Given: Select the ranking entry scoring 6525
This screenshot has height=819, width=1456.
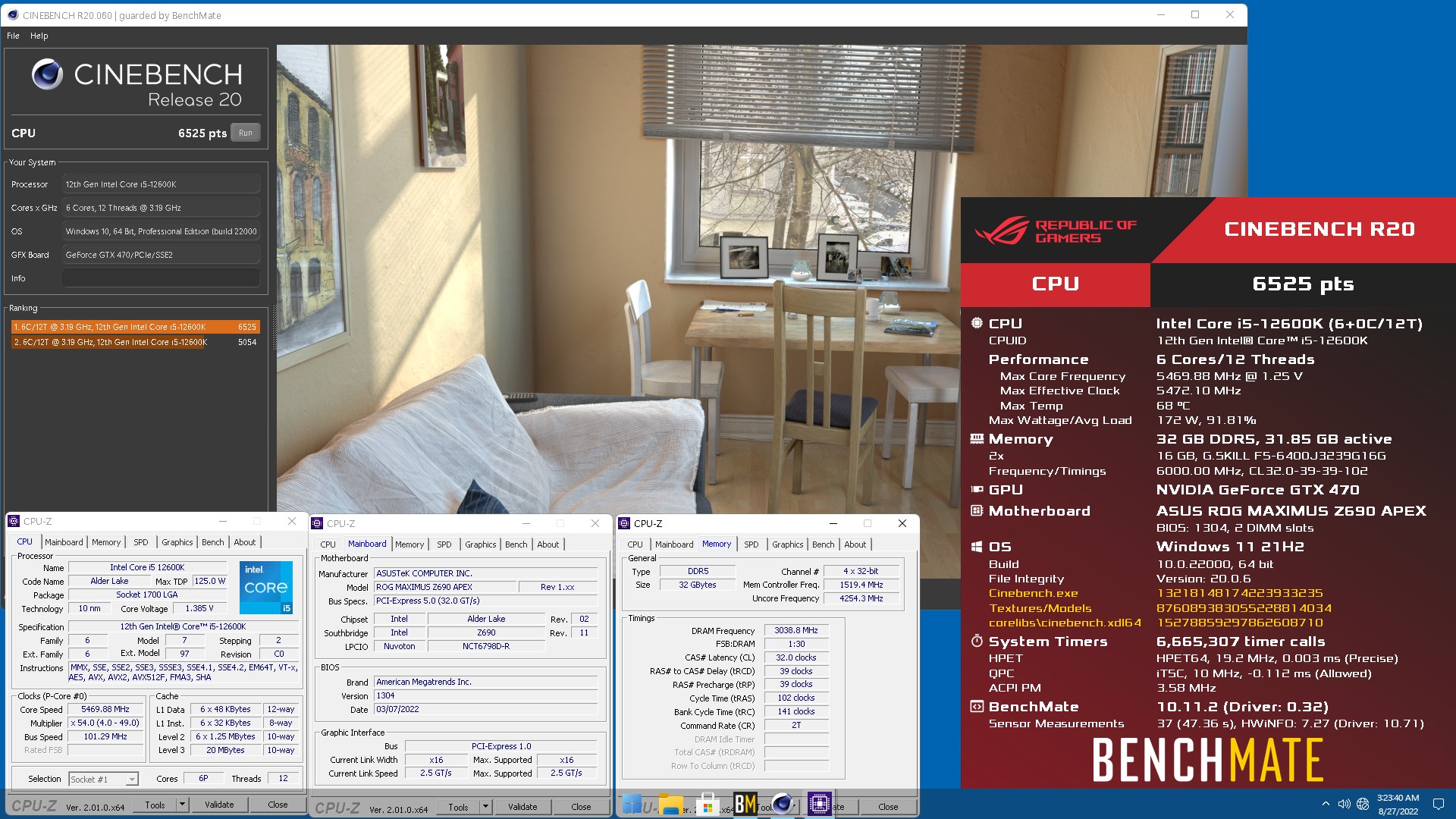Looking at the screenshot, I should pos(135,327).
